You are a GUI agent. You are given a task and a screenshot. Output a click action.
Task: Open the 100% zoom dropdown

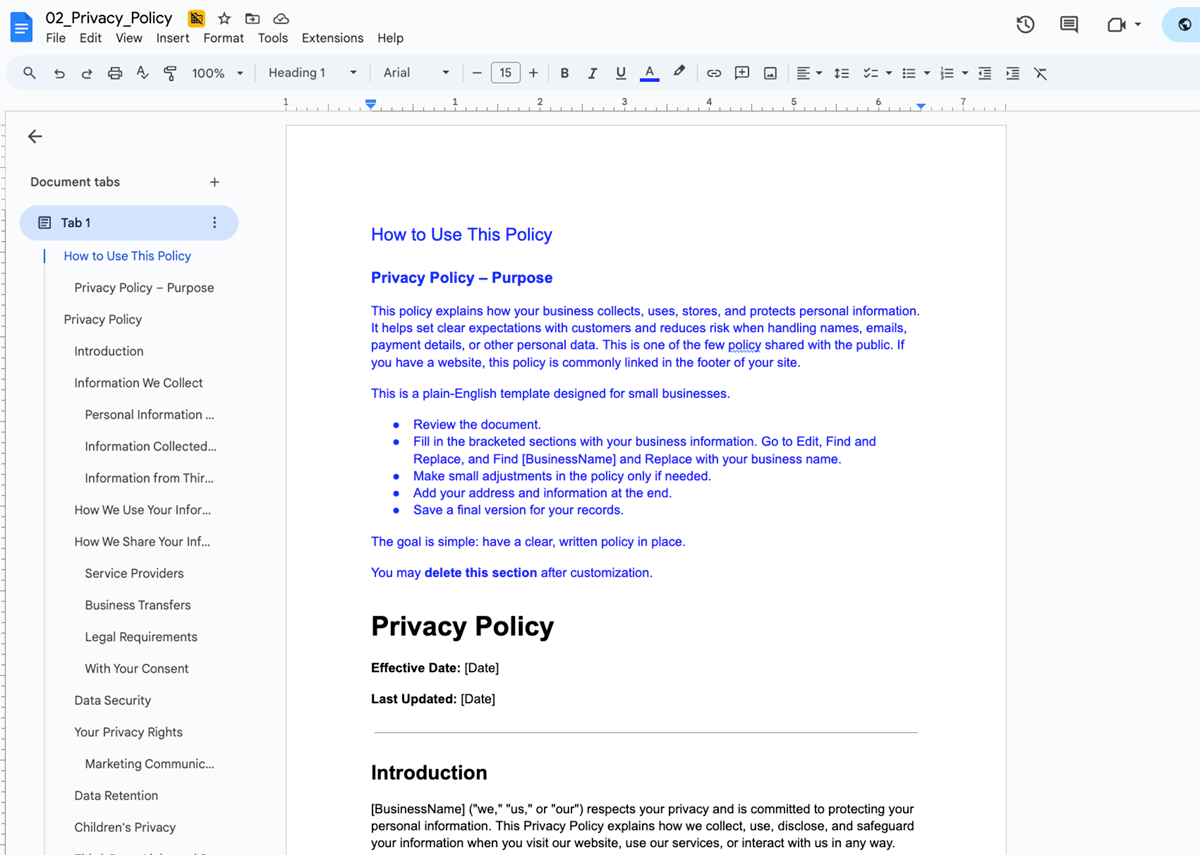[x=218, y=73]
